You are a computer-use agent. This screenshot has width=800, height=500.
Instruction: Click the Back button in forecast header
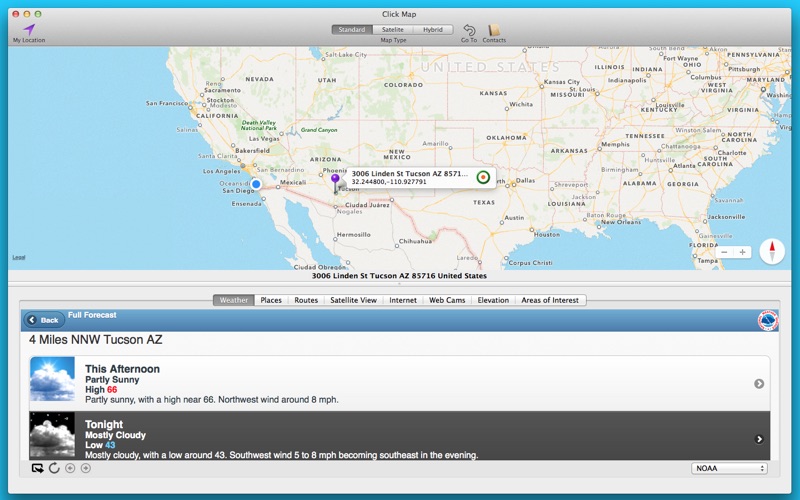(x=44, y=320)
